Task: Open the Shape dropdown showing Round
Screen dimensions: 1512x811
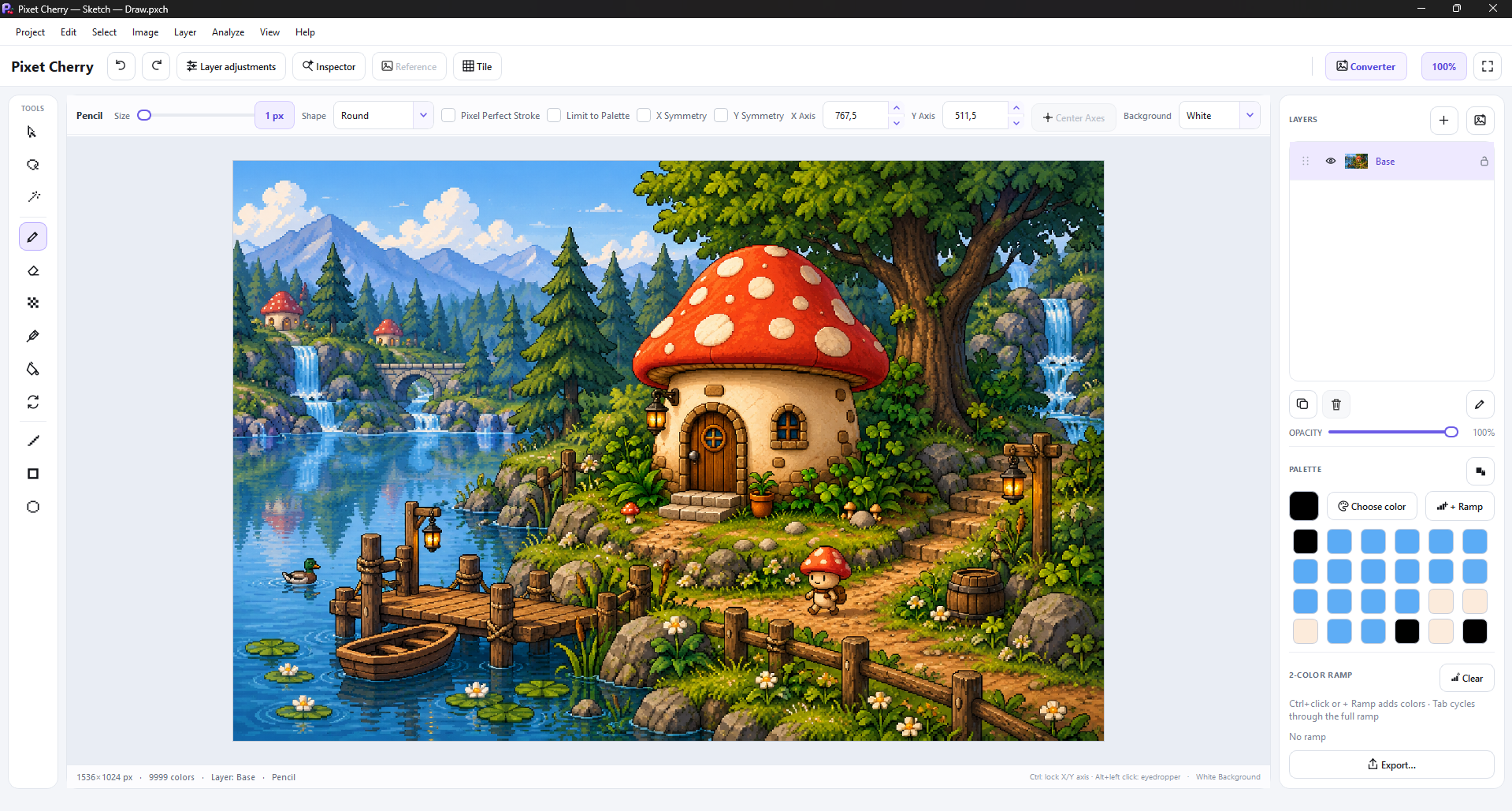Action: 383,115
